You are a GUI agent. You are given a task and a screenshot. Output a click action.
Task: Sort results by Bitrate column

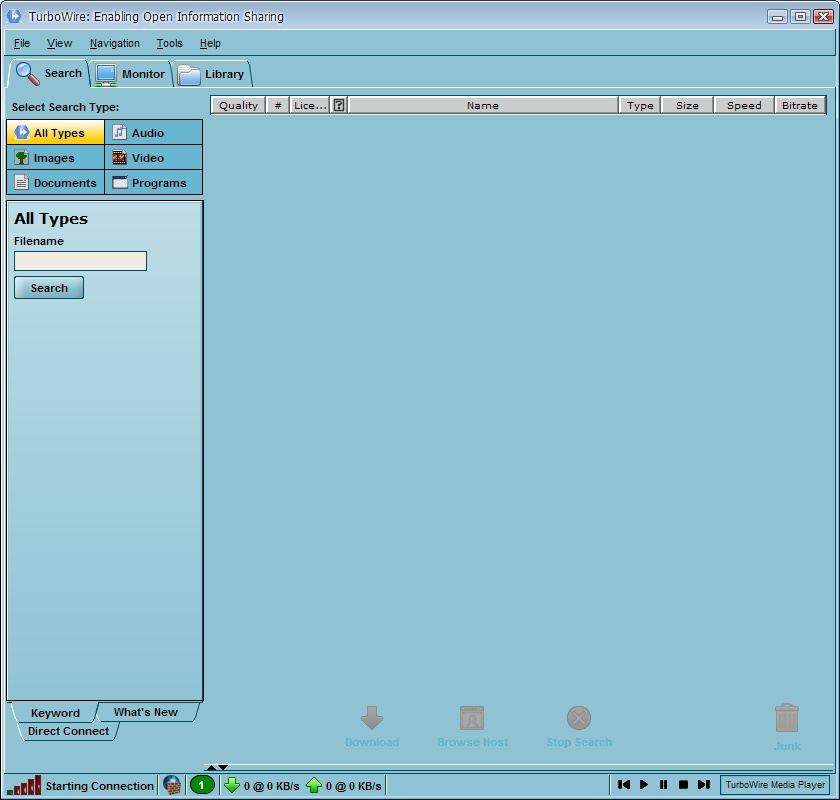pos(800,106)
